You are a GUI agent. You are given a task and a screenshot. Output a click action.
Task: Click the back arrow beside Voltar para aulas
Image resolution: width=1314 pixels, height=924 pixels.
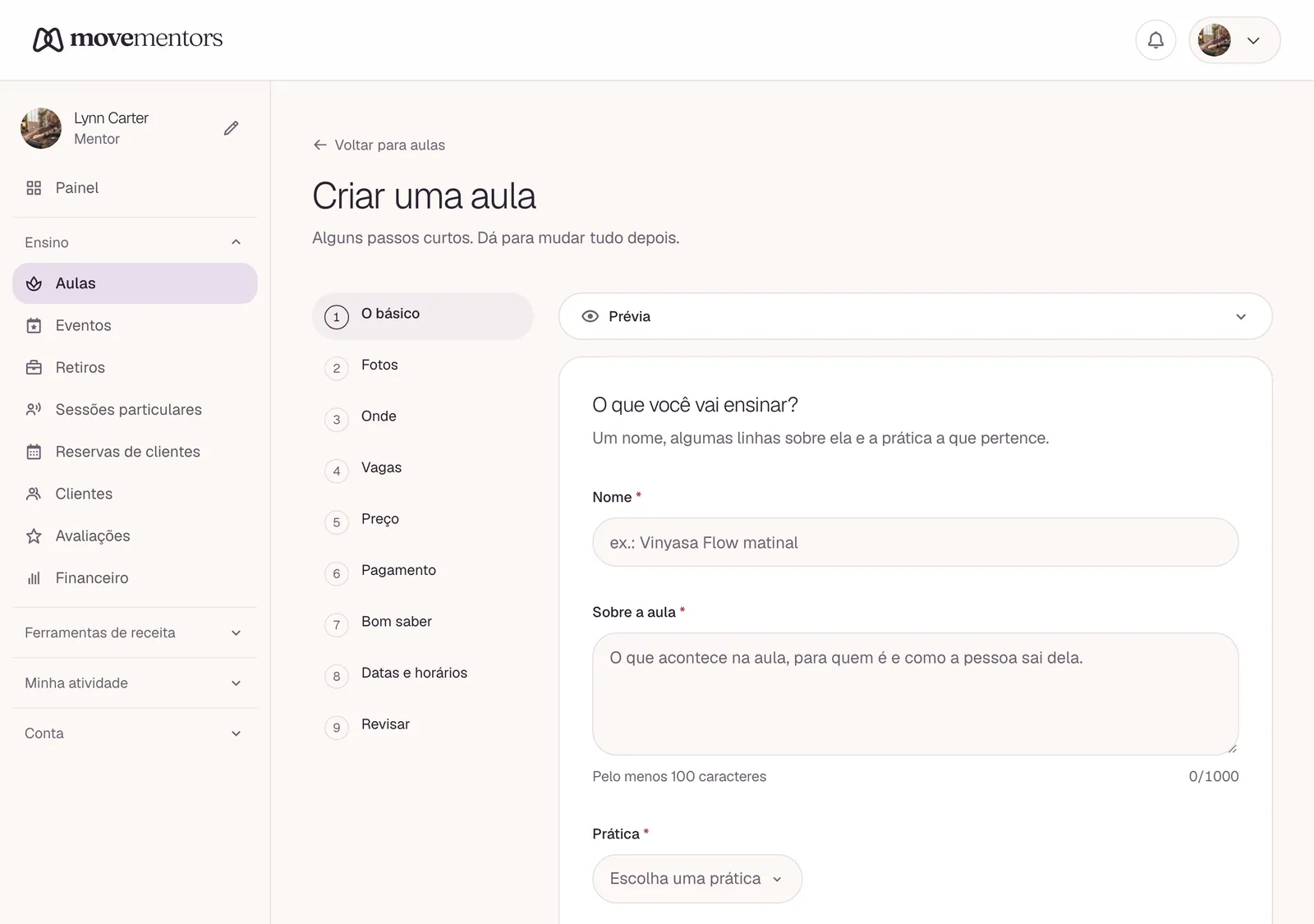click(x=320, y=145)
